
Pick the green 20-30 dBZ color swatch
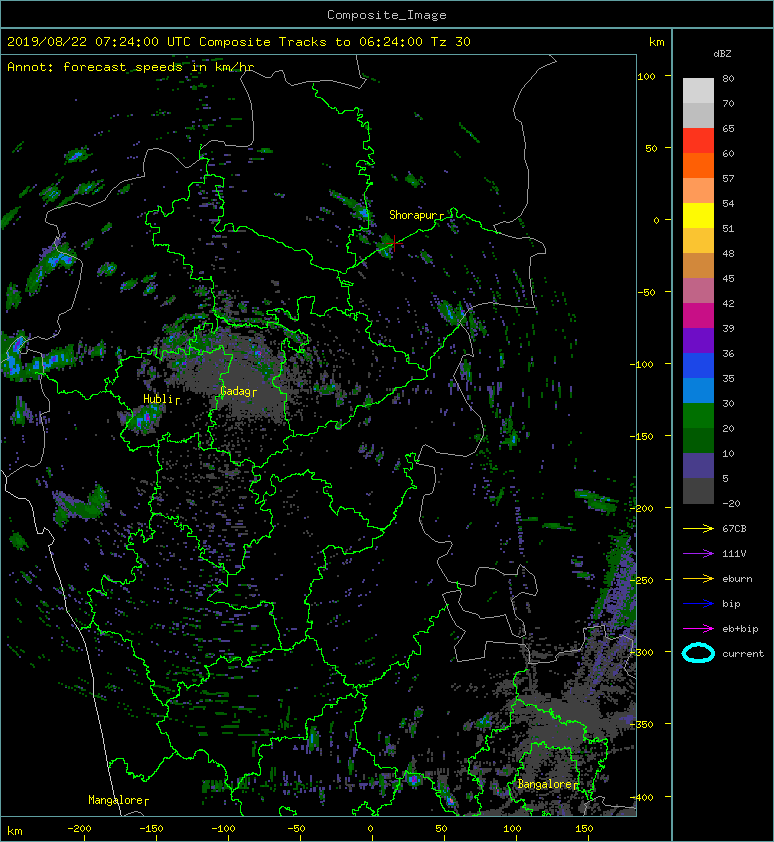point(698,416)
